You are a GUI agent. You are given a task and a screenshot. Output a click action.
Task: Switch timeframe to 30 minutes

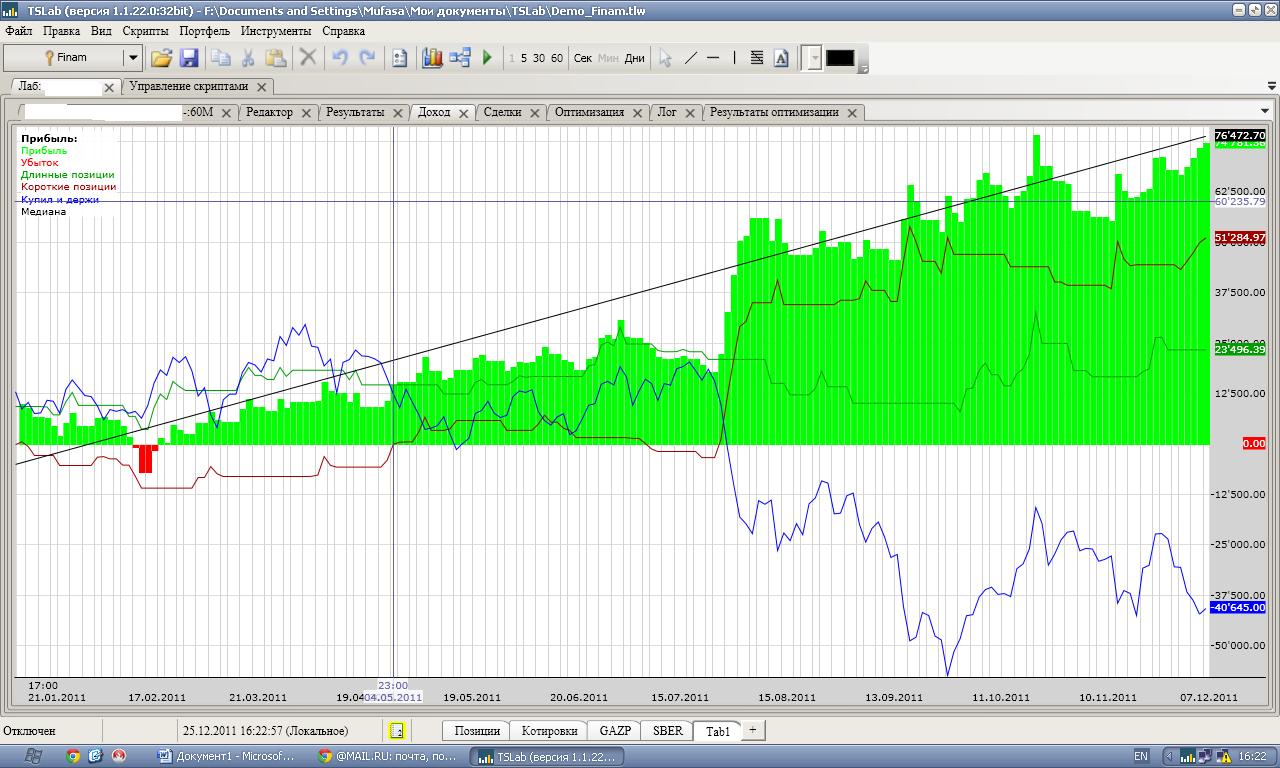[x=539, y=58]
